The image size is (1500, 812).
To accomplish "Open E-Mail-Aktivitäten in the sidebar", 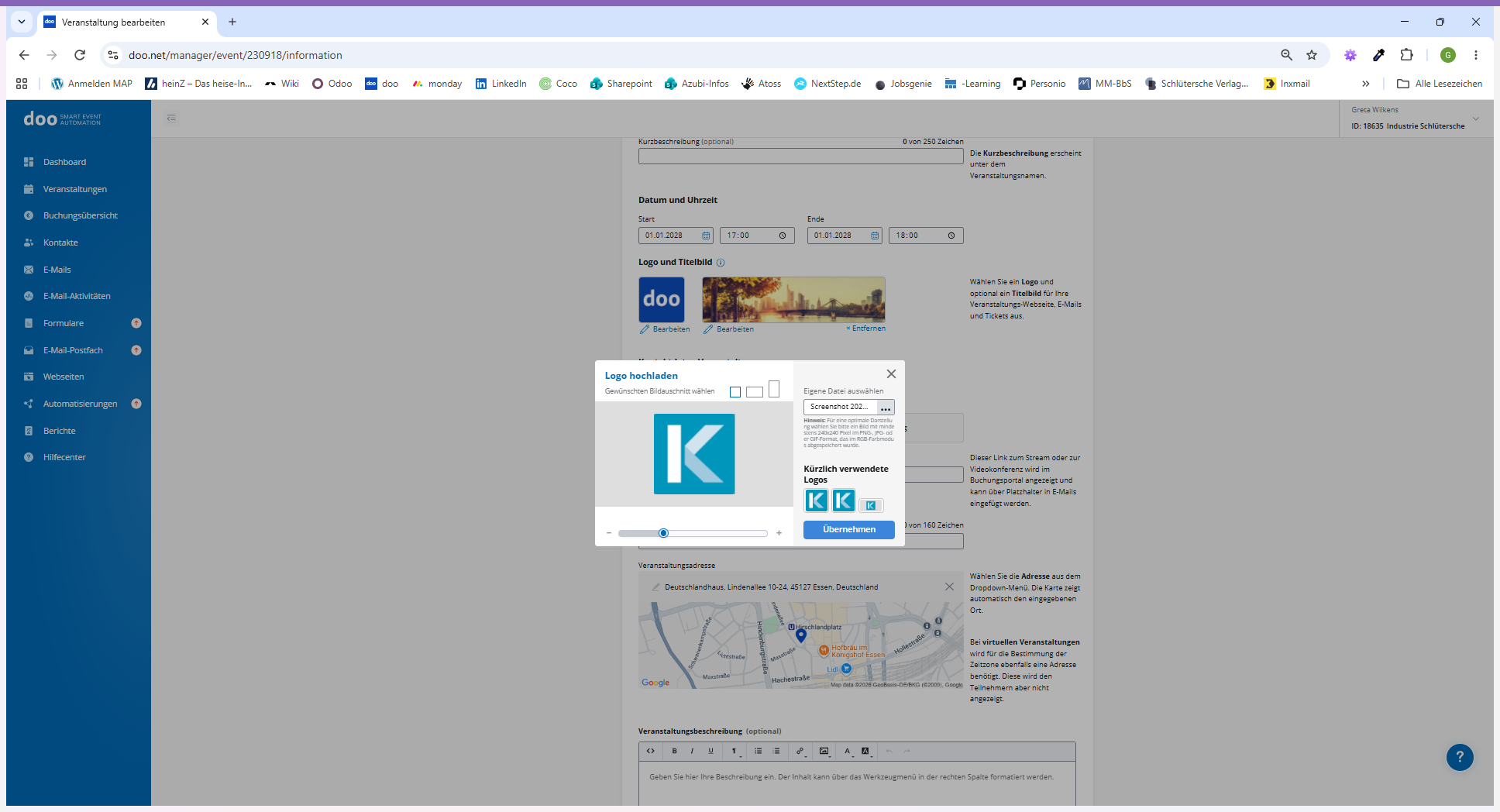I will coord(77,296).
